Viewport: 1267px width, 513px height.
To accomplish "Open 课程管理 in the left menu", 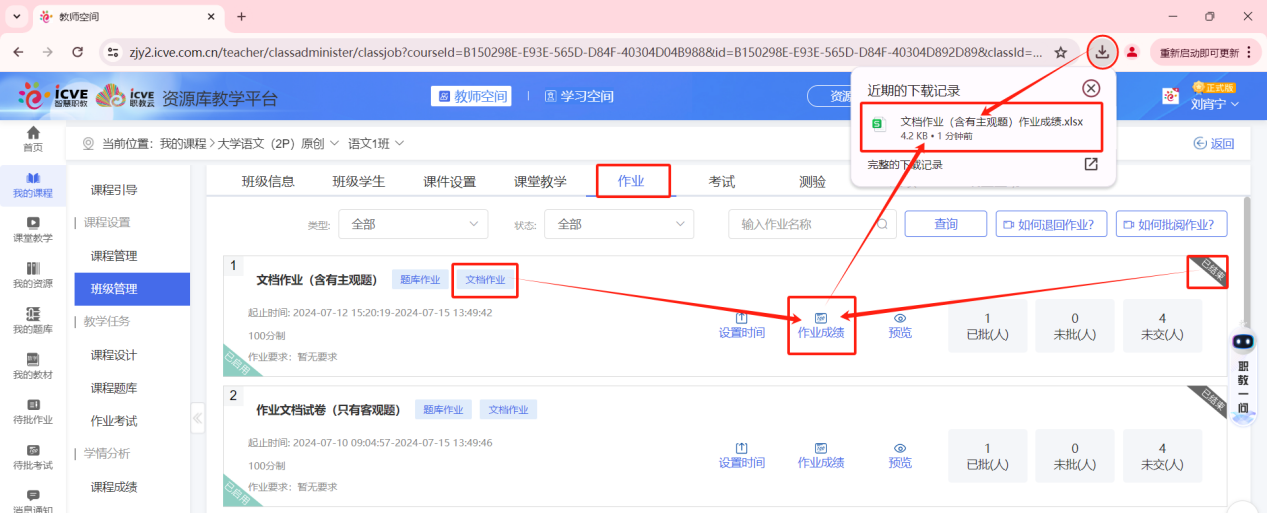I will (x=114, y=256).
